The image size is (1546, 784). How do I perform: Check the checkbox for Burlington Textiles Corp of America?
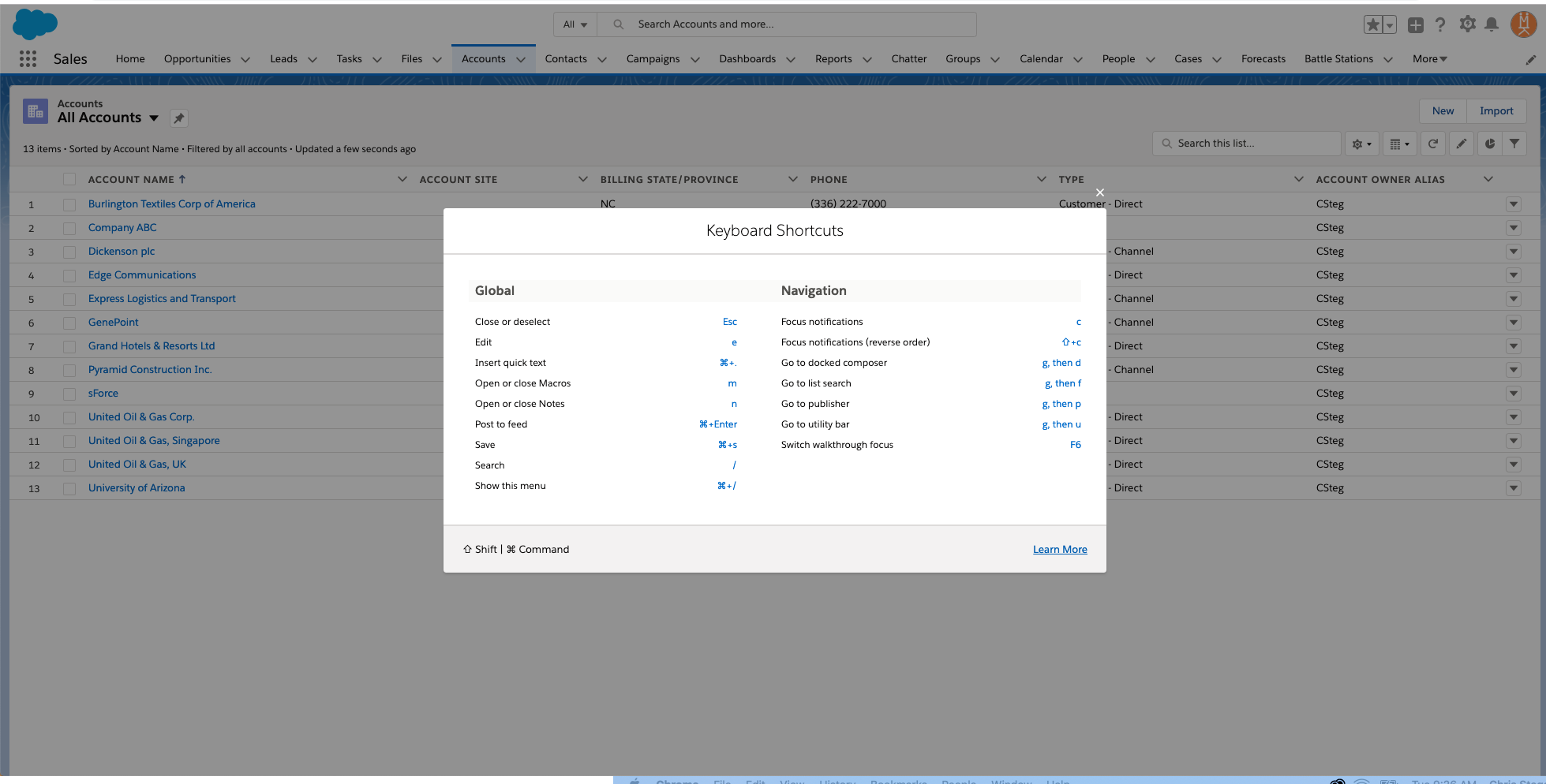click(x=69, y=203)
